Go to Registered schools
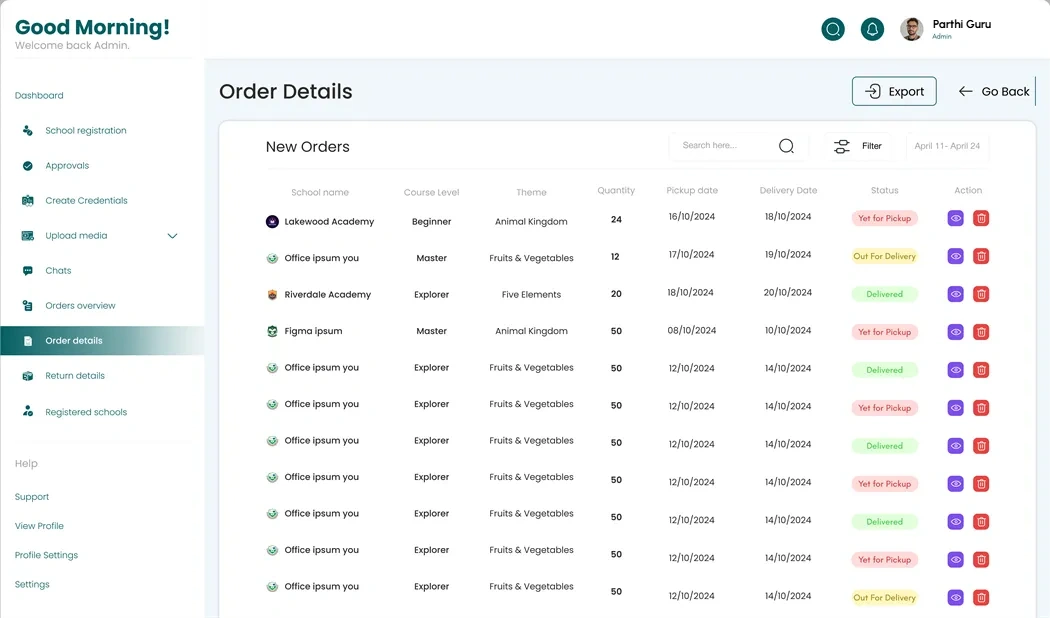1050x618 pixels. point(86,412)
